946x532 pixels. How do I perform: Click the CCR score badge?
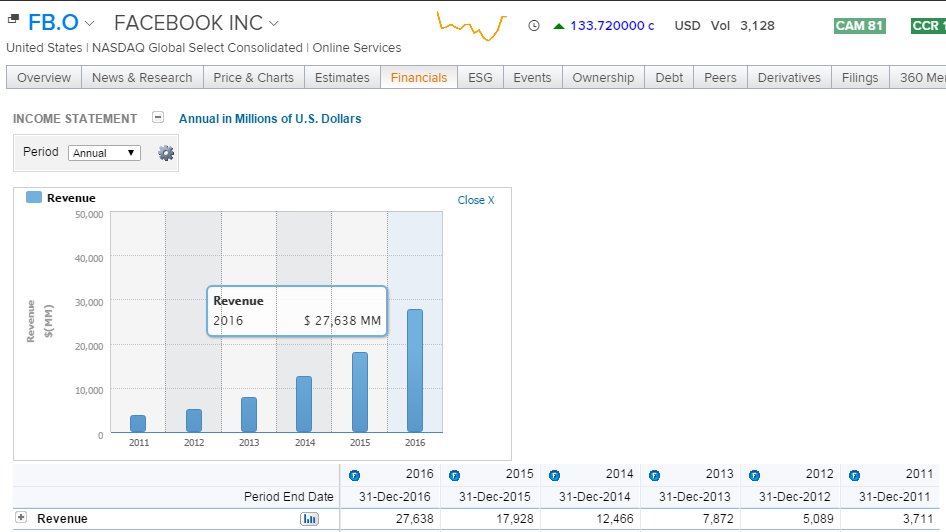pos(928,26)
